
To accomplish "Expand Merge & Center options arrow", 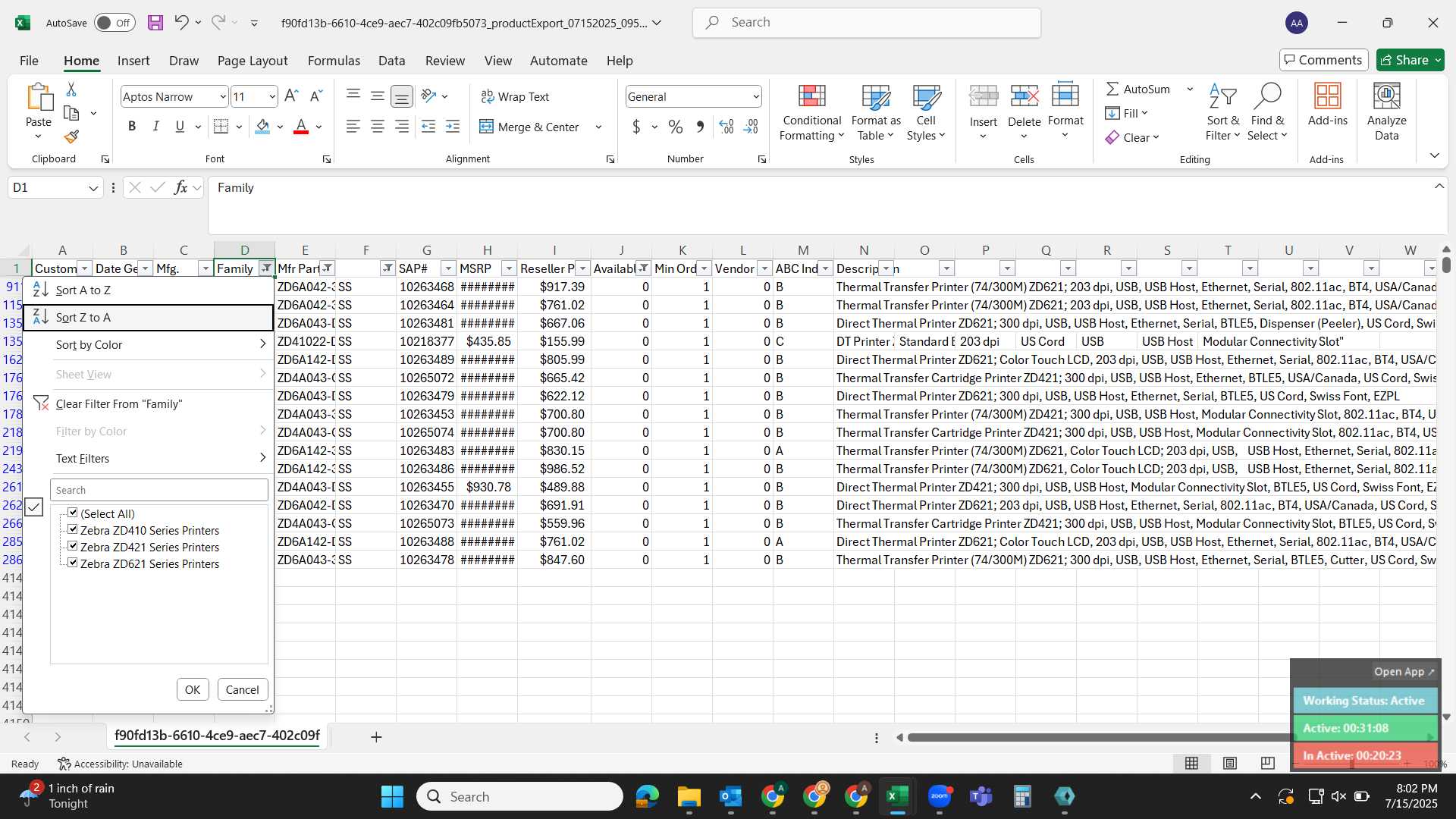I will [x=598, y=127].
